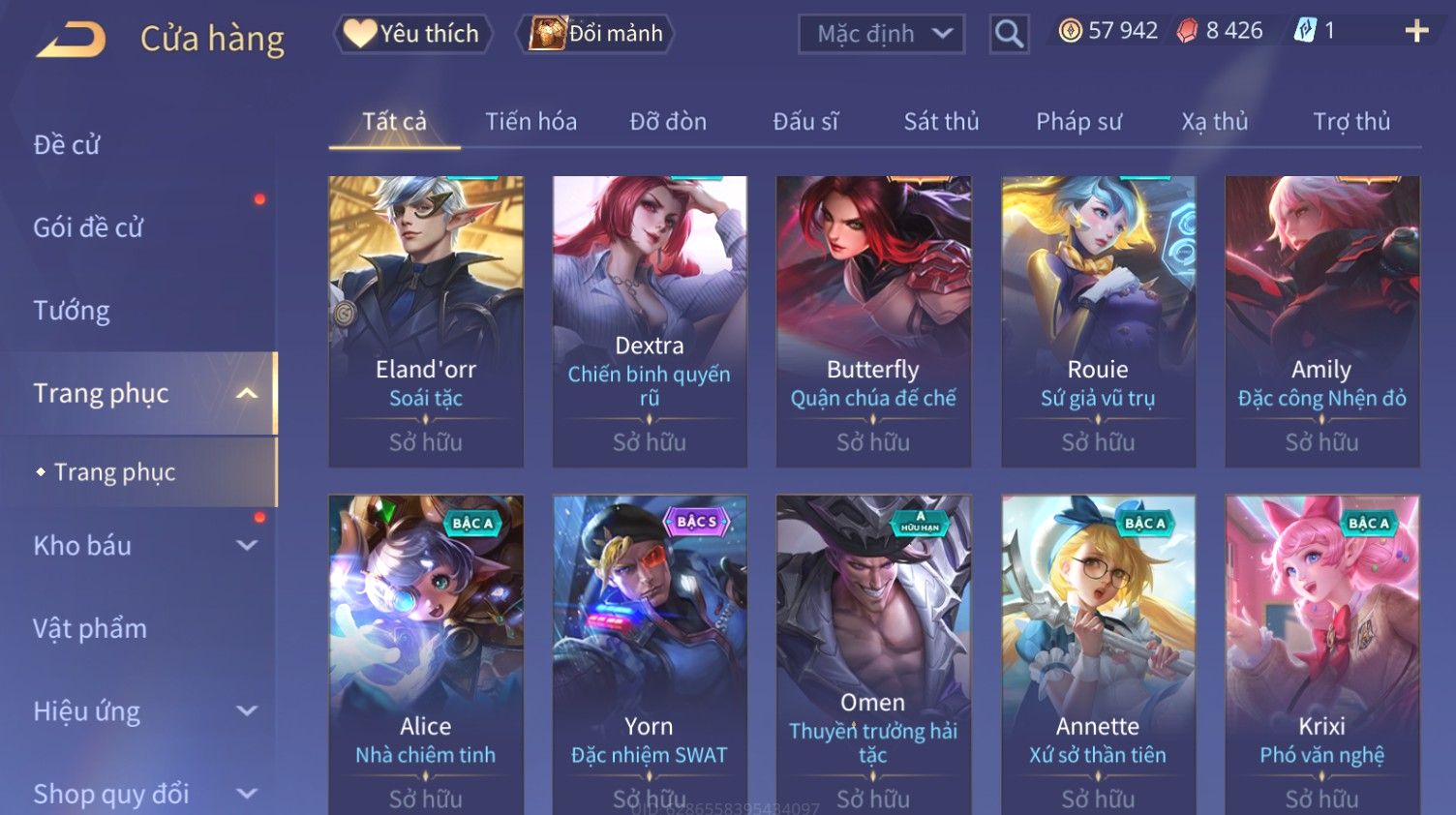Viewport: 1456px width, 815px height.
Task: Open the Yorn Đặc nhiệm SWAT skin card
Action: pyautogui.click(x=650, y=655)
